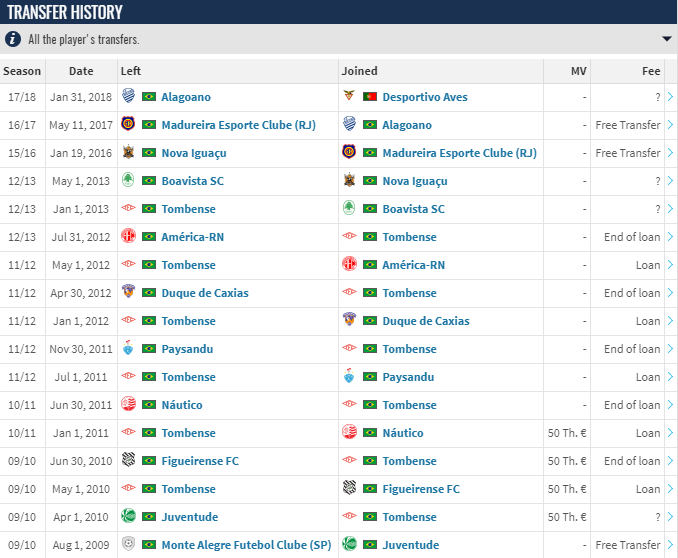Image resolution: width=678 pixels, height=558 pixels.
Task: Click the Season column header
Action: pos(22,71)
